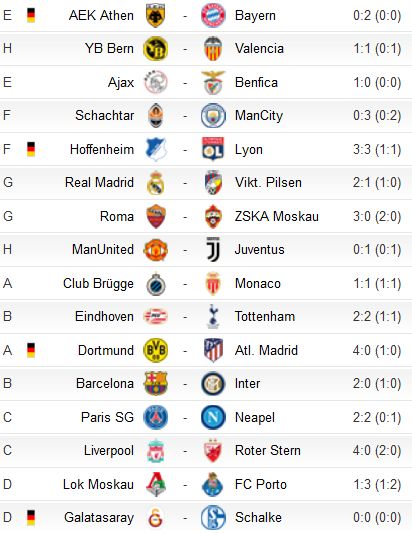
Task: Click the Tottenham cockerel logo
Action: click(x=213, y=316)
